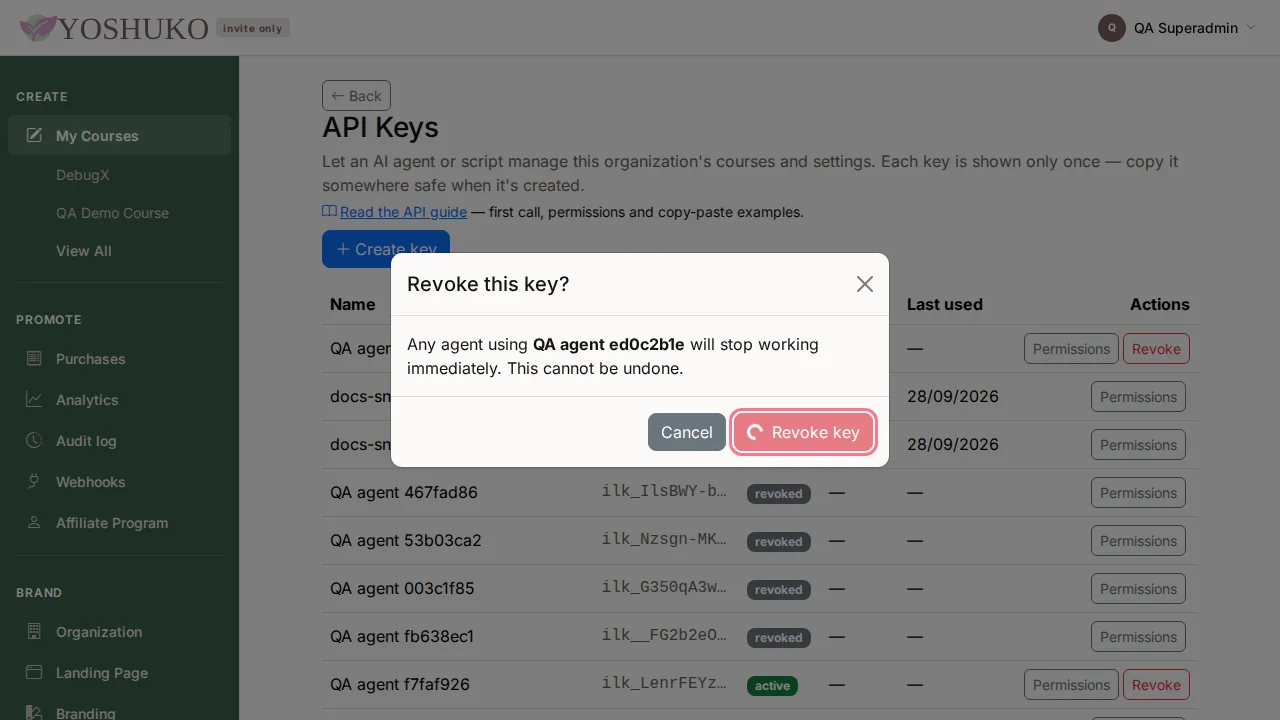Click the Organization building icon

point(34,631)
